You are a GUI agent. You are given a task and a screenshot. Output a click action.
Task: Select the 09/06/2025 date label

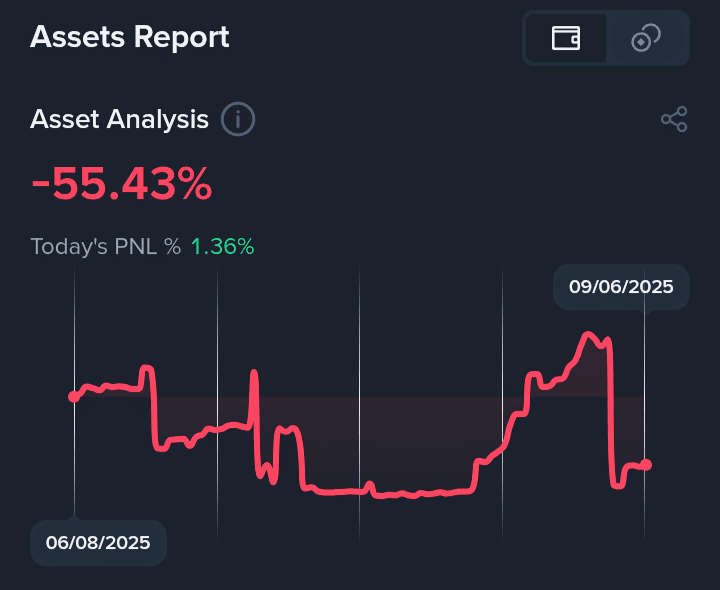point(621,287)
